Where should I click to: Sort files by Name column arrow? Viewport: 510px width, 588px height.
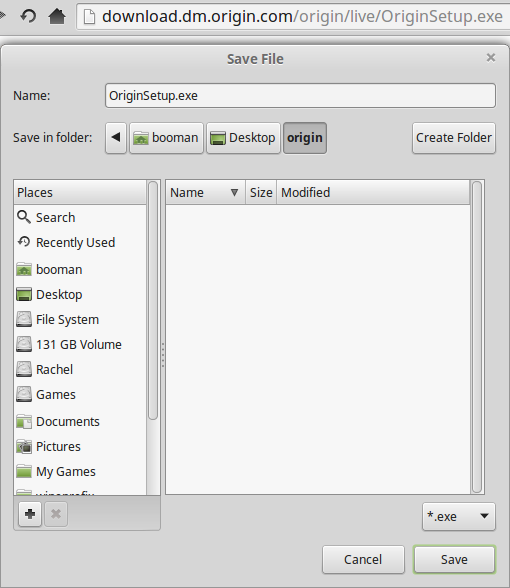pyautogui.click(x=234, y=192)
